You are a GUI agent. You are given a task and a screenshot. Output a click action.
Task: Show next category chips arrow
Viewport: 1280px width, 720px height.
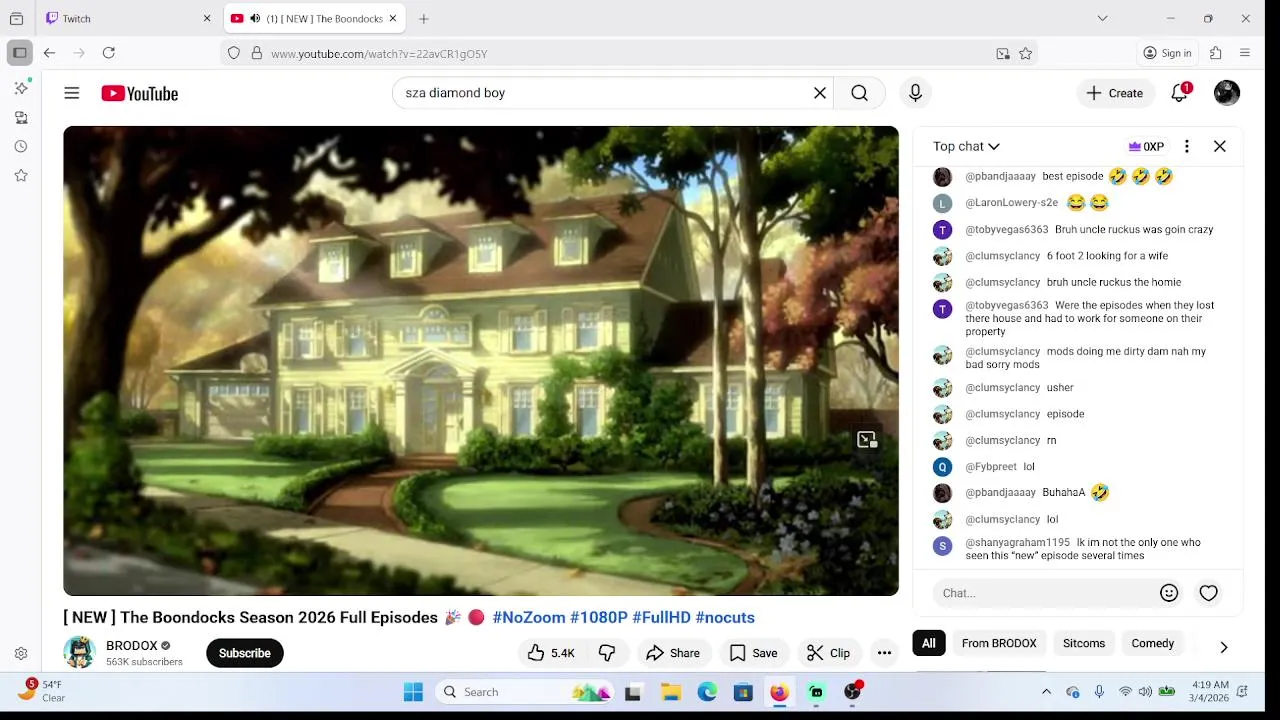[1223, 647]
